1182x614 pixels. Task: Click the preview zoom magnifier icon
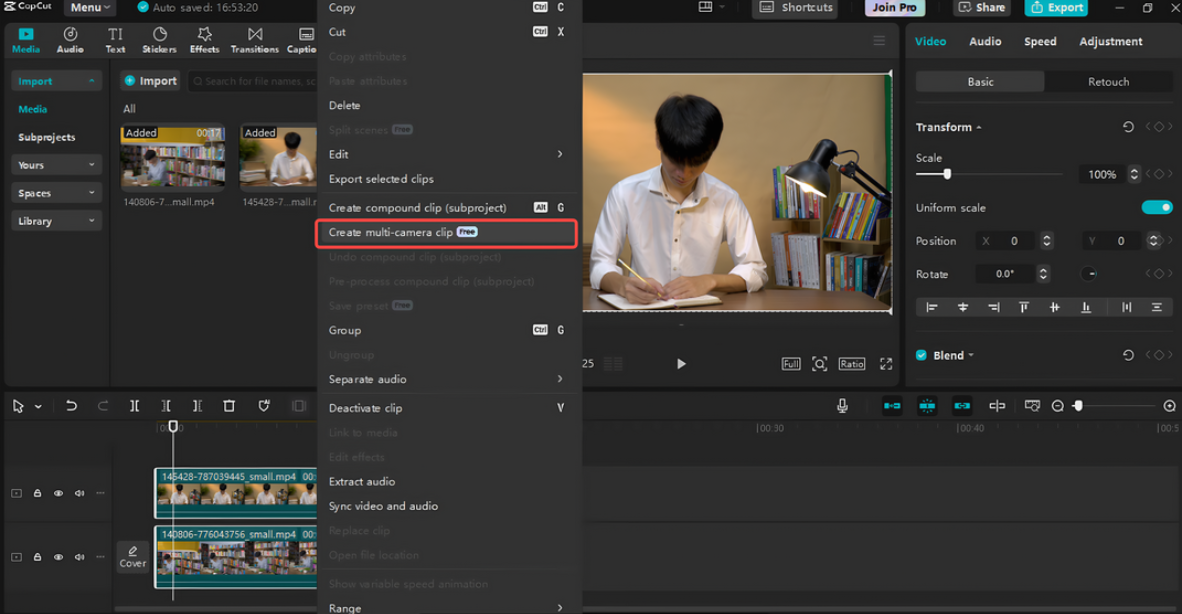tap(819, 364)
